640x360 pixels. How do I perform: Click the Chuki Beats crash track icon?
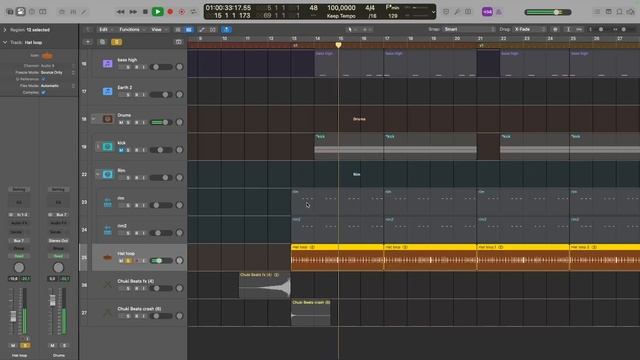[107, 313]
